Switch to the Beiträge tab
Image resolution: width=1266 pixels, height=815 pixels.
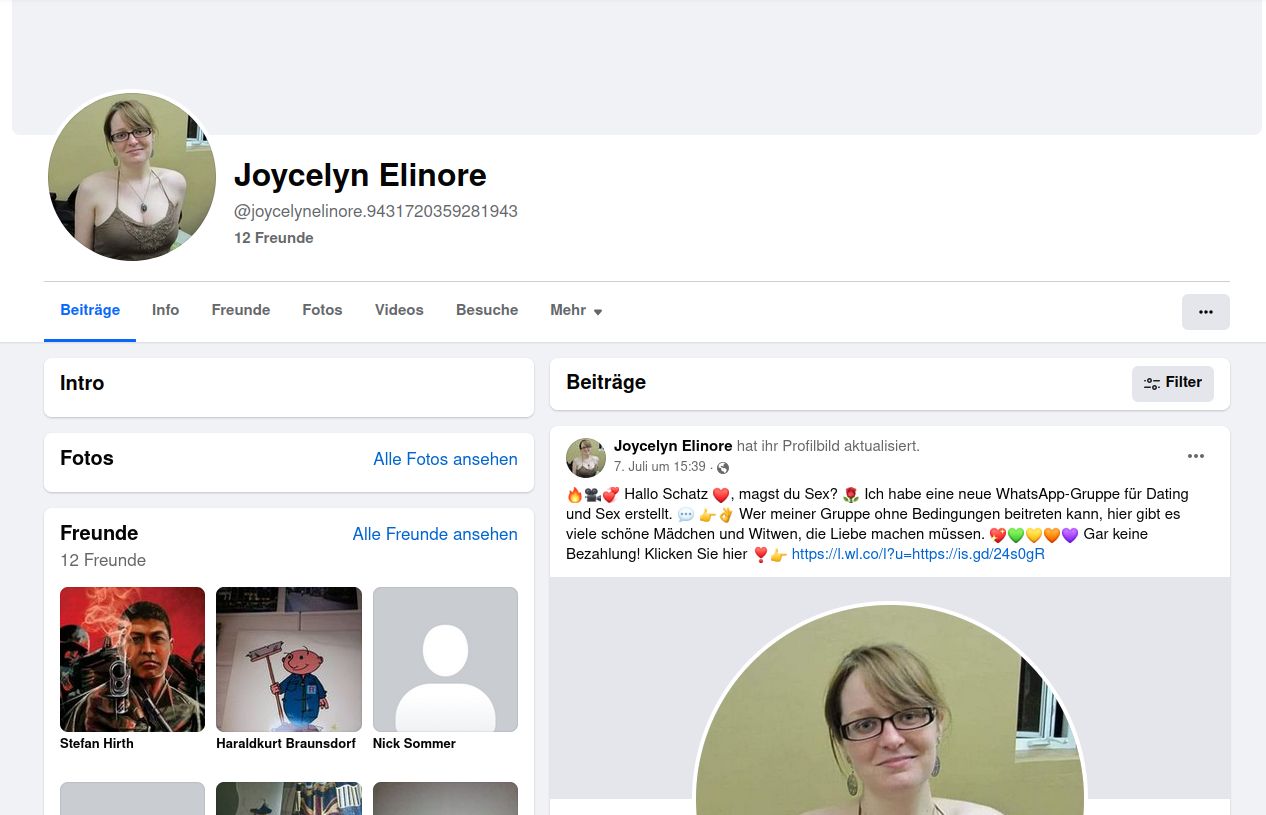[90, 310]
